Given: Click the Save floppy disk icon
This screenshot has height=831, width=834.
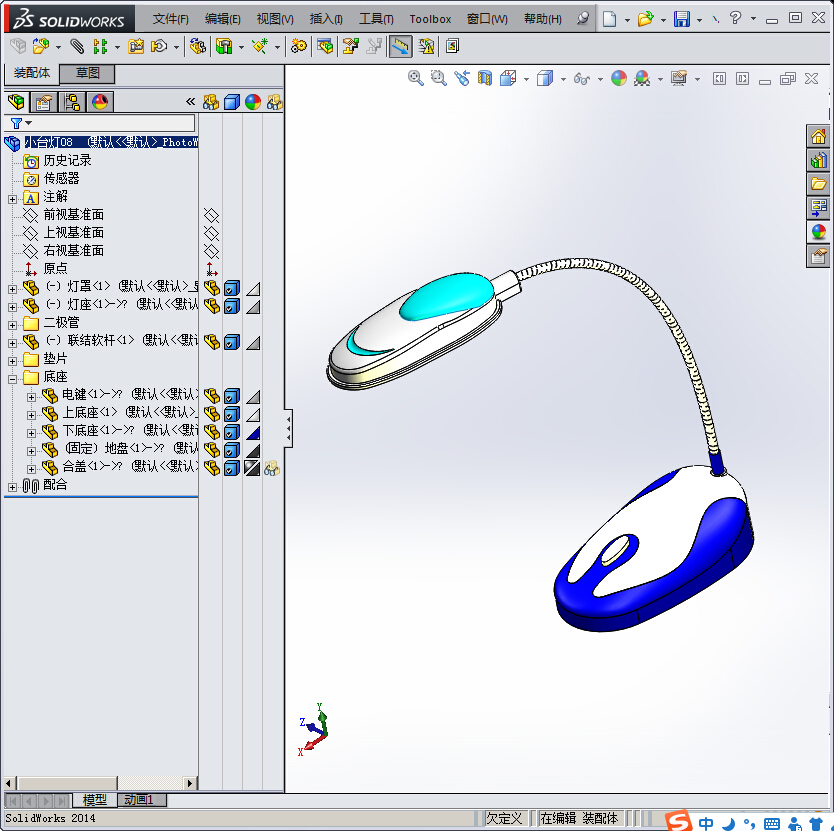Looking at the screenshot, I should coord(681,19).
